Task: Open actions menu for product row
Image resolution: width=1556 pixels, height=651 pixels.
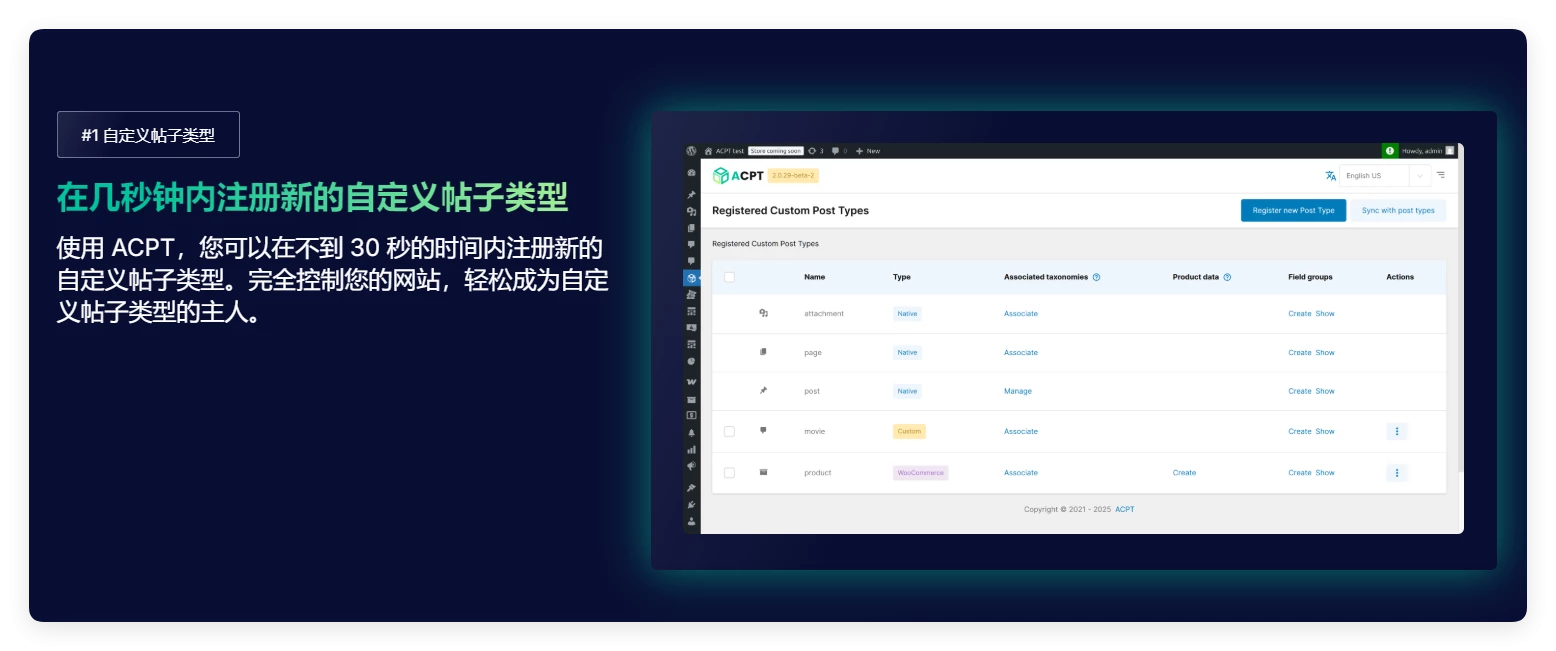Action: click(x=1397, y=472)
